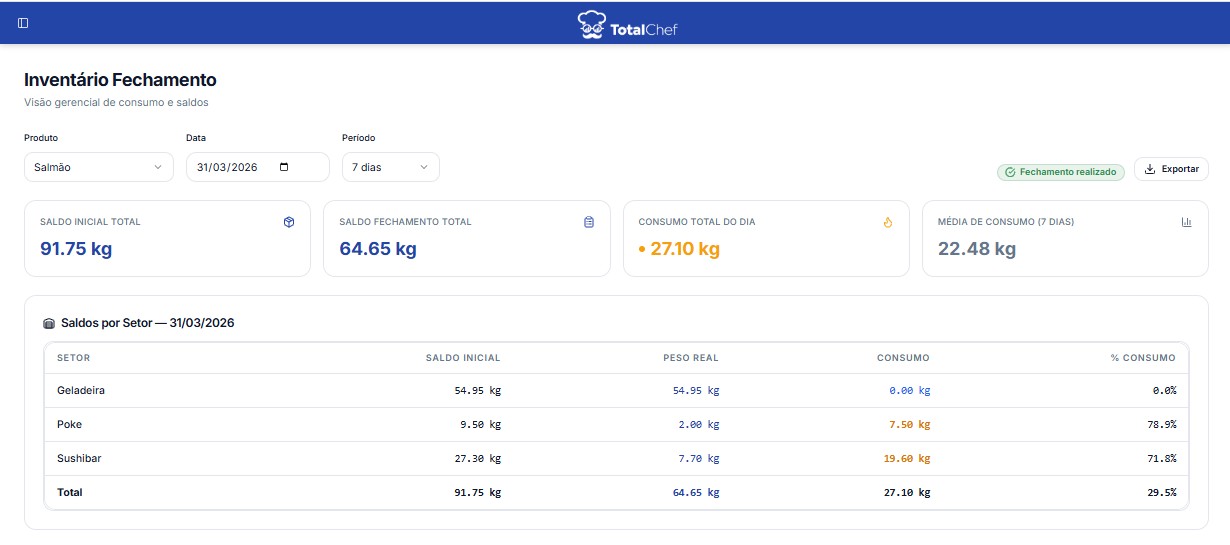
Task: Select the Poke sector row
Action: tap(70, 425)
